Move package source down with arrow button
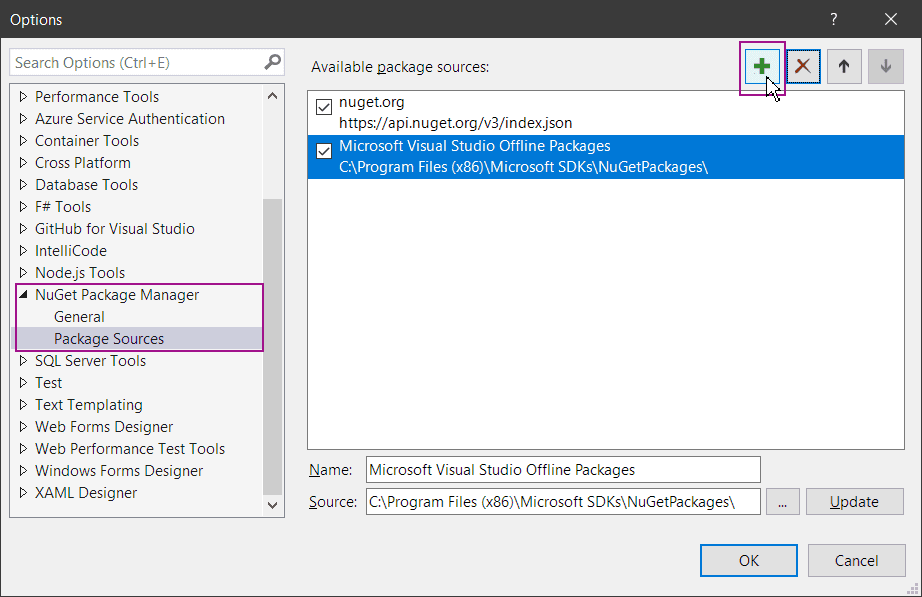The height and width of the screenshot is (597, 922). pyautogui.click(x=885, y=67)
